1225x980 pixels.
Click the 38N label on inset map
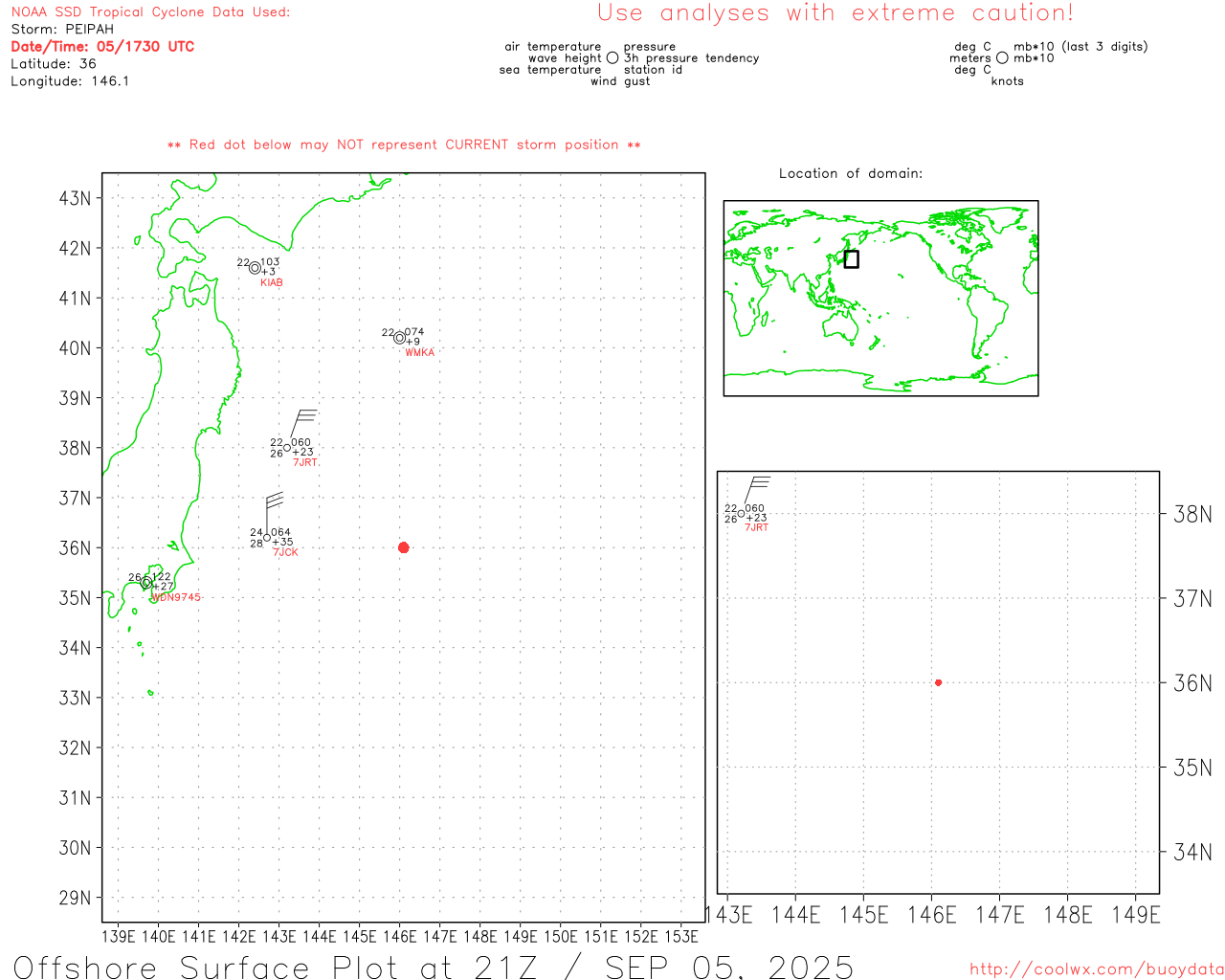[x=1192, y=514]
